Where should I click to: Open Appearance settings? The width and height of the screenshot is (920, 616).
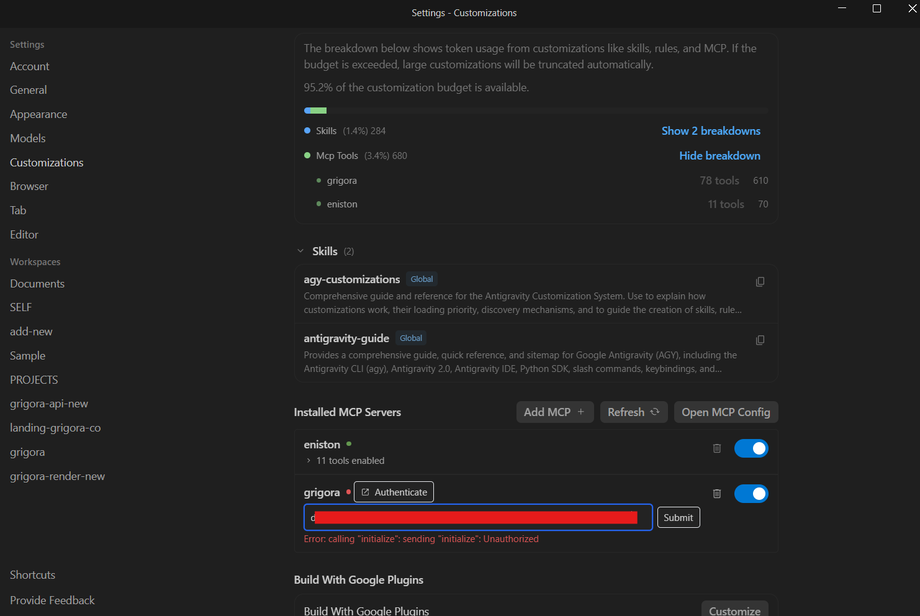[38, 114]
